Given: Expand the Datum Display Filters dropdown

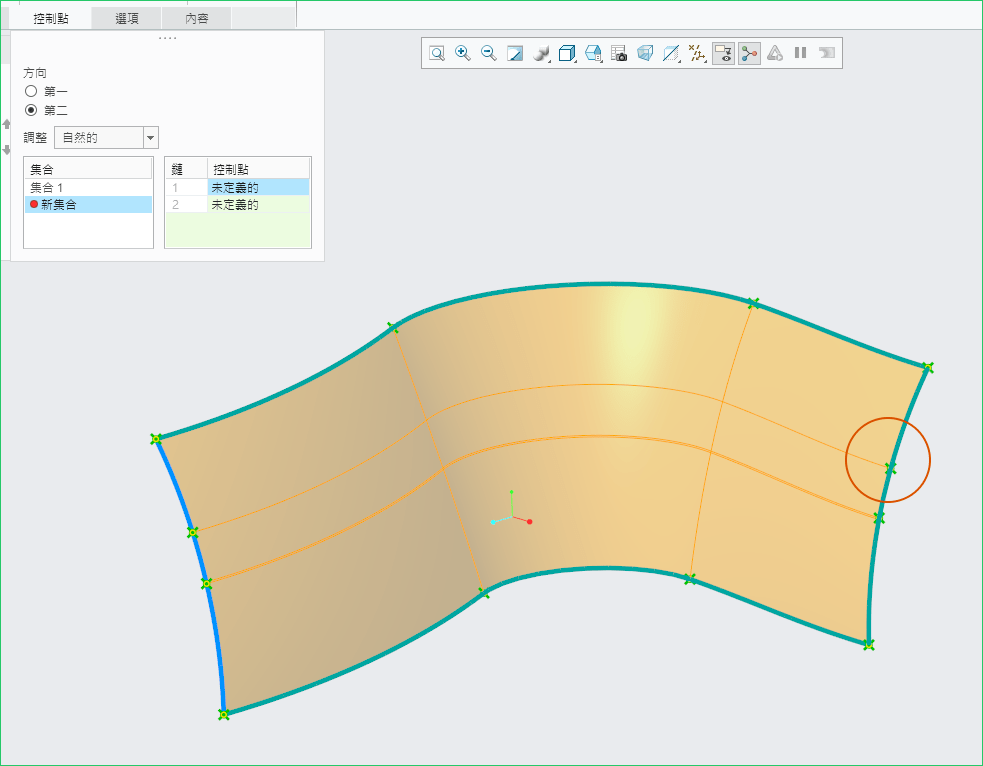Looking at the screenshot, I should pos(698,53).
